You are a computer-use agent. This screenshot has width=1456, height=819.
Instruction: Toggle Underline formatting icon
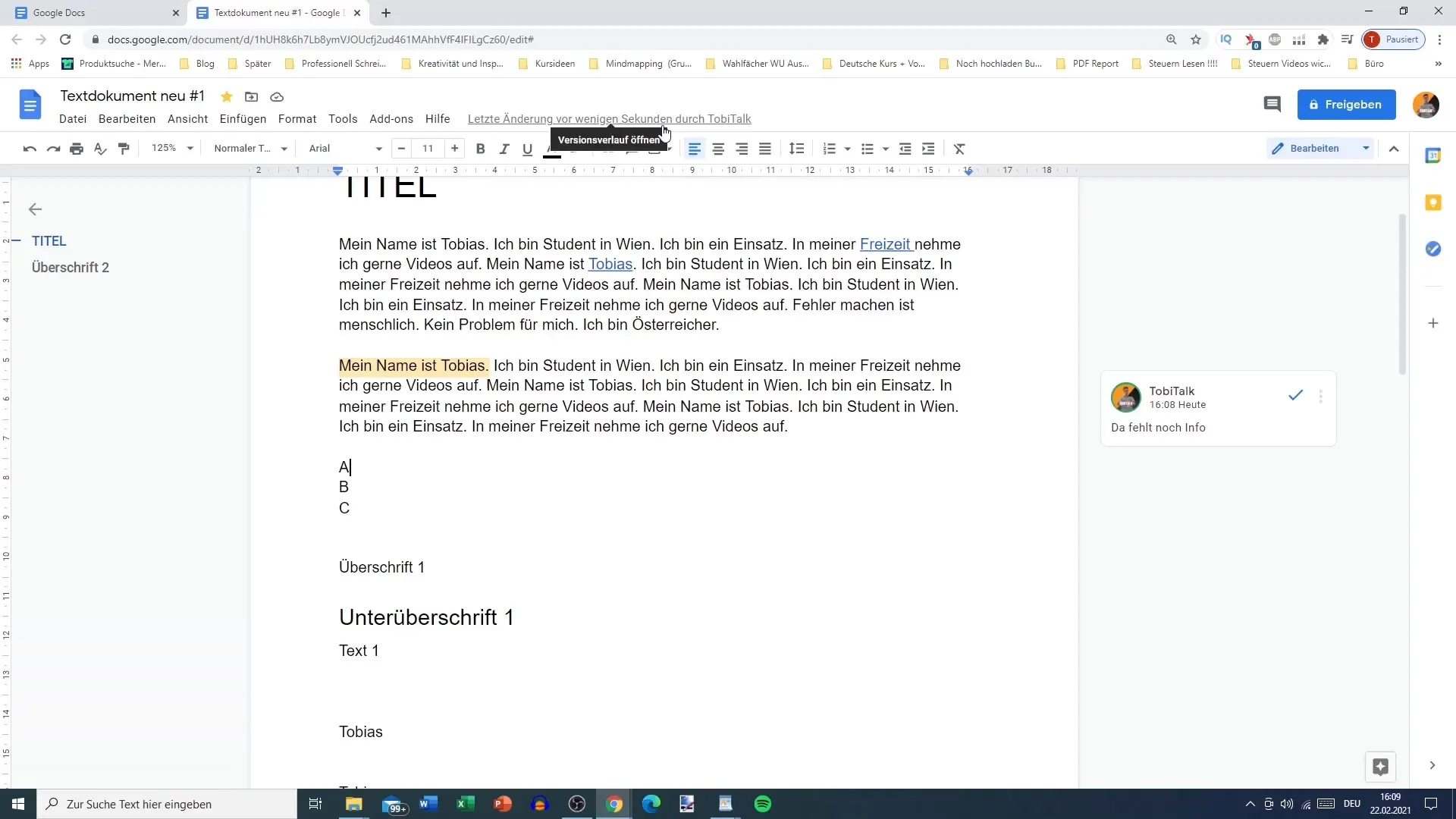pos(527,148)
